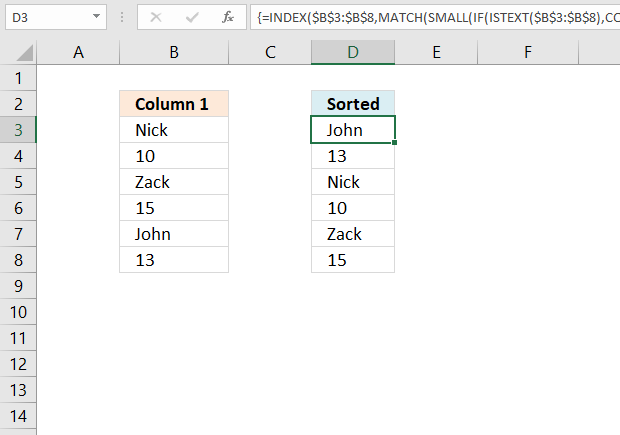This screenshot has width=620, height=435.
Task: Select column B header
Action: (x=174, y=52)
